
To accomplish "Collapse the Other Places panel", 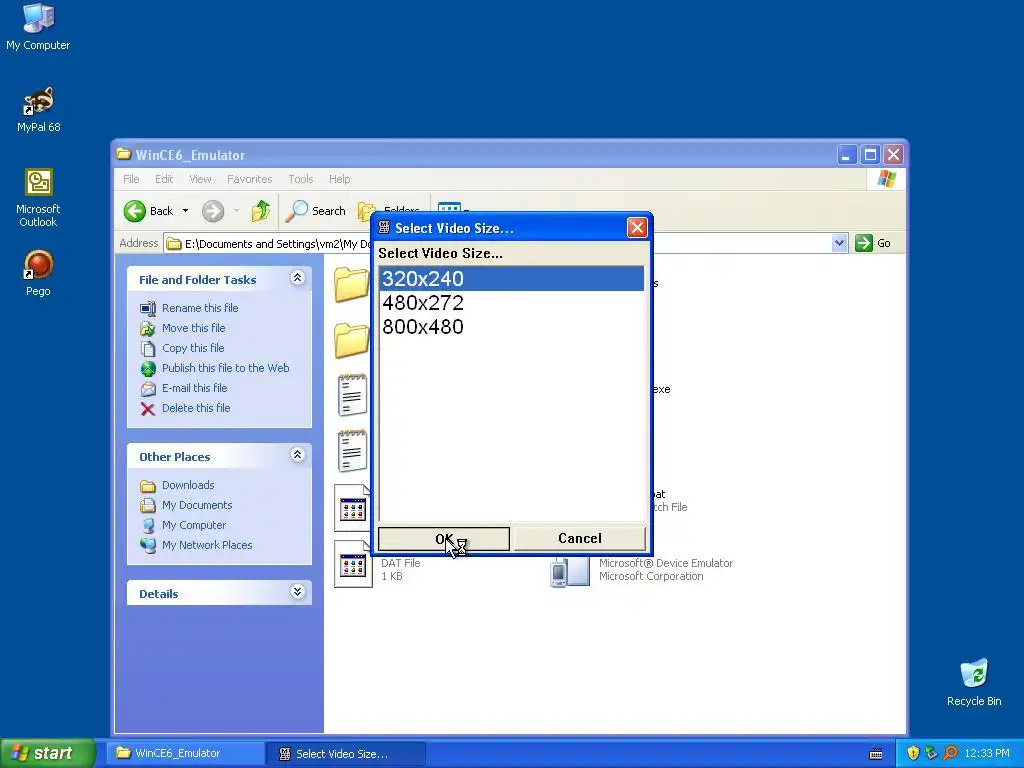I will tap(297, 455).
